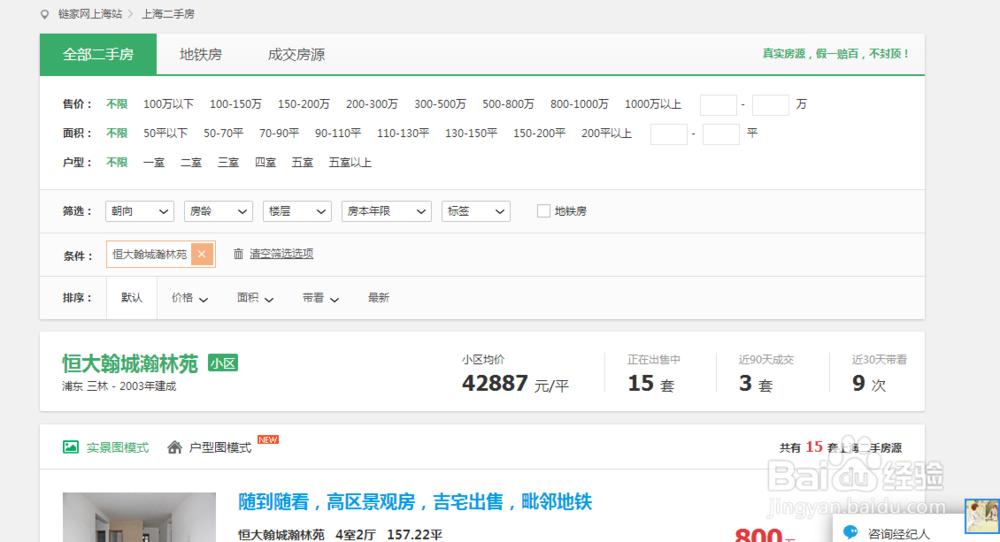The width and height of the screenshot is (1000, 542).
Task: Switch to the 成交房源 tab
Action: tap(297, 54)
